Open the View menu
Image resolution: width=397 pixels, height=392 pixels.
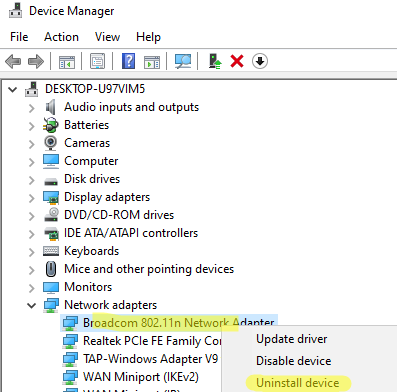107,37
